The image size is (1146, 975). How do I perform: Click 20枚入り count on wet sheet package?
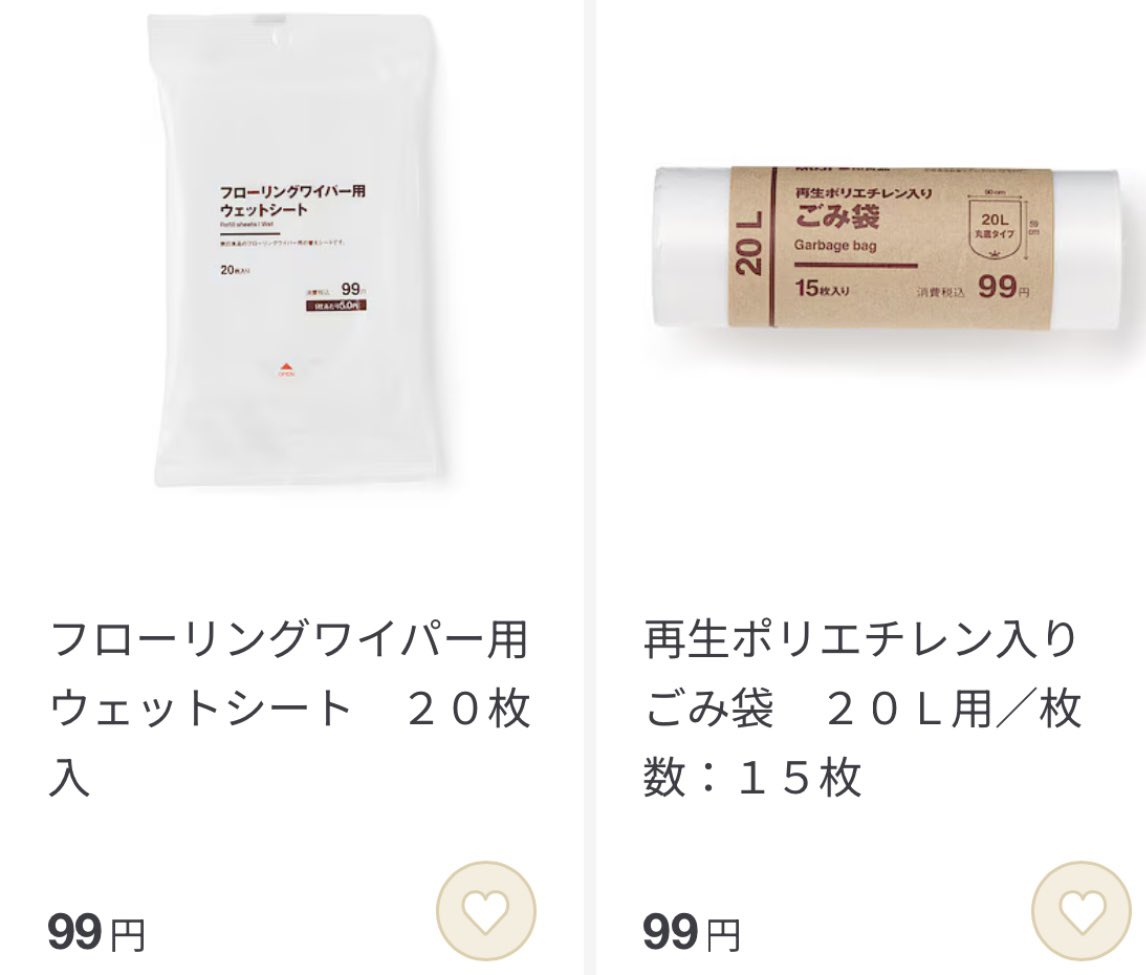pos(235,270)
